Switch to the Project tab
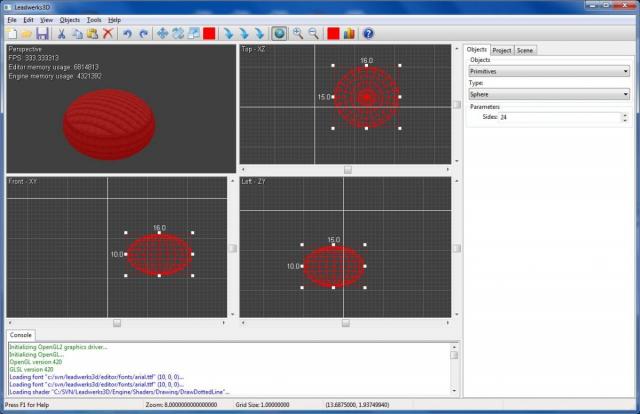Viewport: 640px width, 414px height. (502, 49)
